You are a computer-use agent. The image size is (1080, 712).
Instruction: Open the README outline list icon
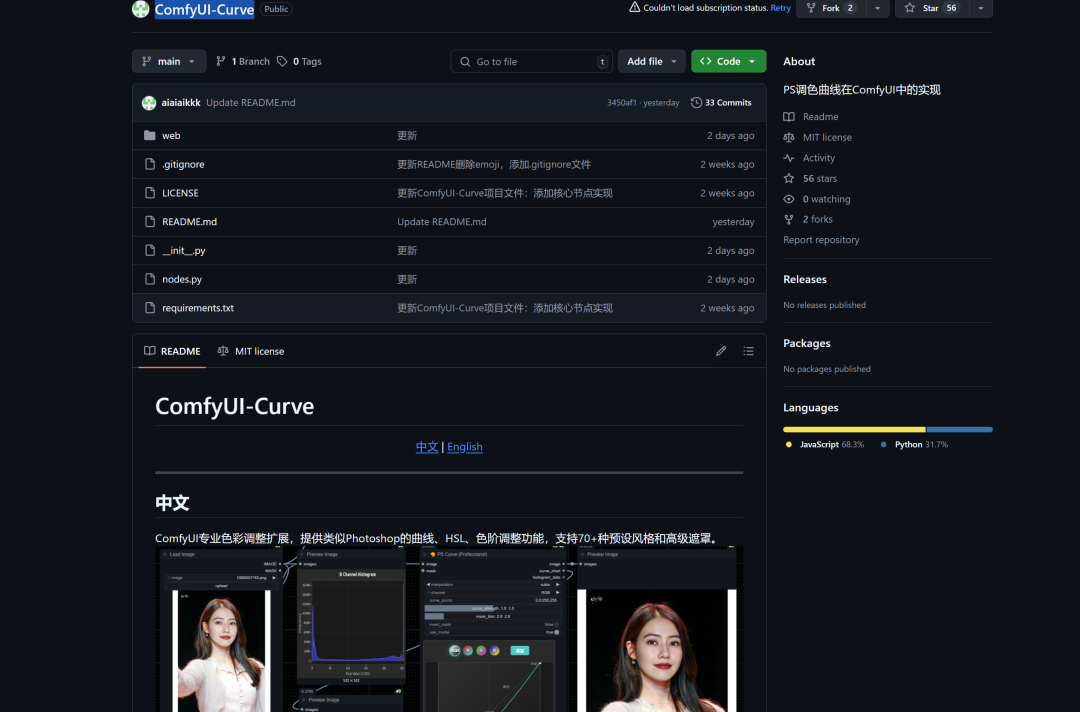tap(748, 351)
